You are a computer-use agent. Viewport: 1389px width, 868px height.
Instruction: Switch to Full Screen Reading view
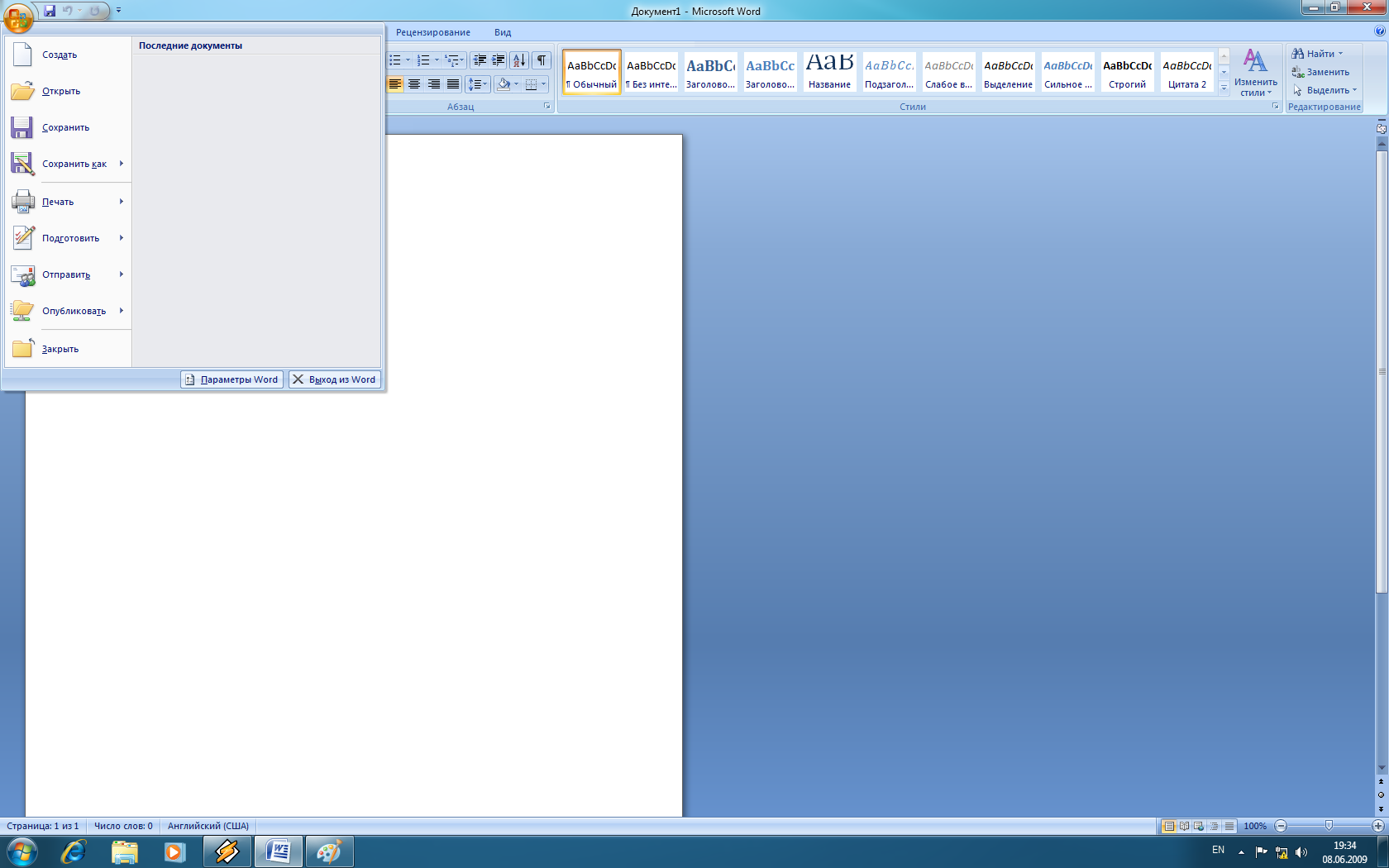point(1184,826)
